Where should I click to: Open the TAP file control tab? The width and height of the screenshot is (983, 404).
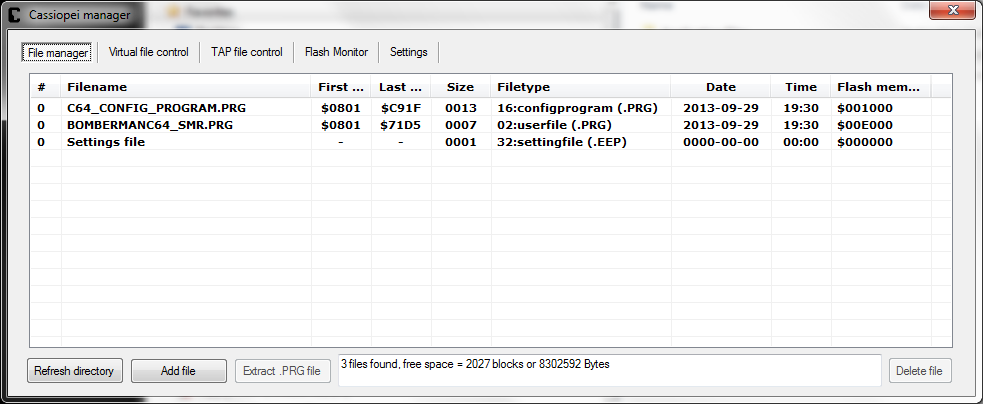pyautogui.click(x=246, y=52)
